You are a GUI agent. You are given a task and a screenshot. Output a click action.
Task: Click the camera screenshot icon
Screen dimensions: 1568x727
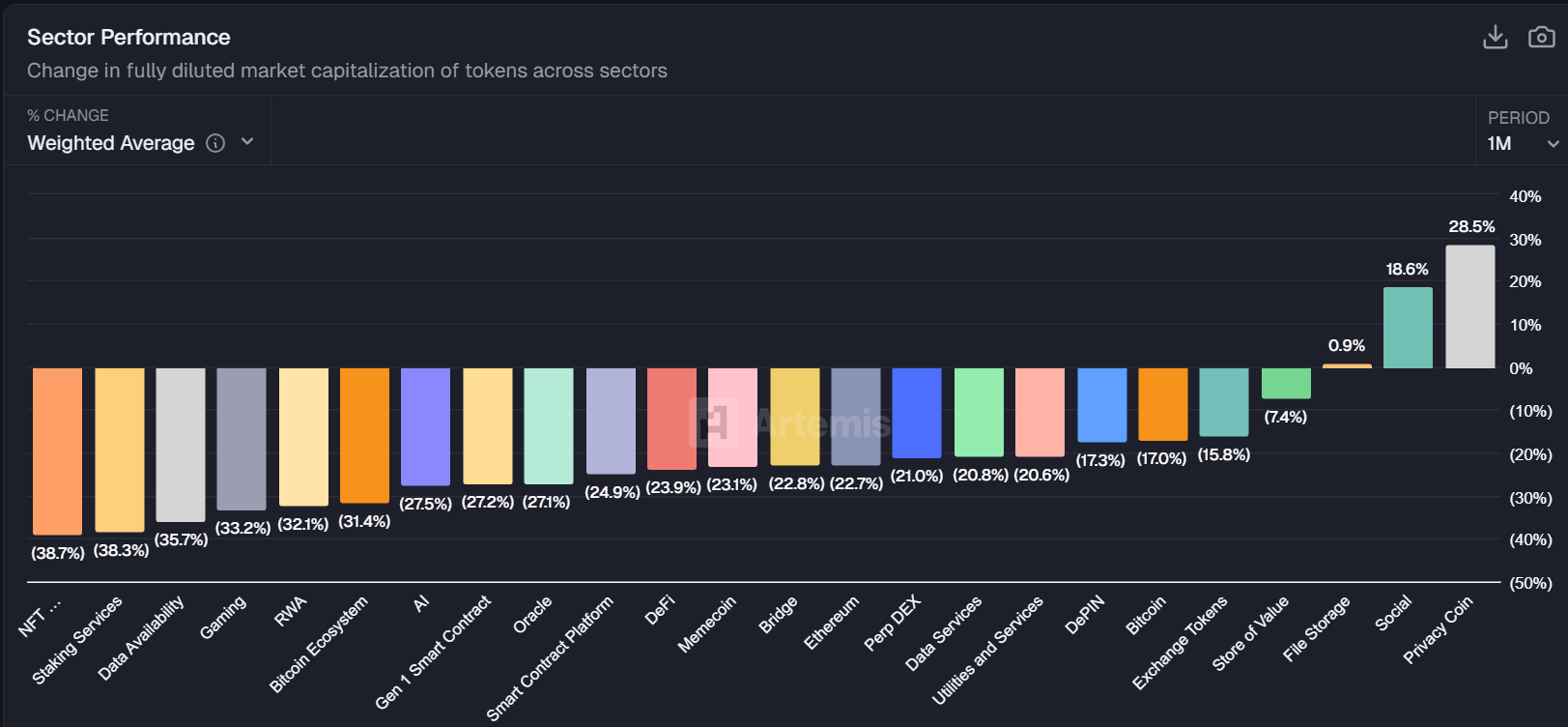[x=1543, y=37]
